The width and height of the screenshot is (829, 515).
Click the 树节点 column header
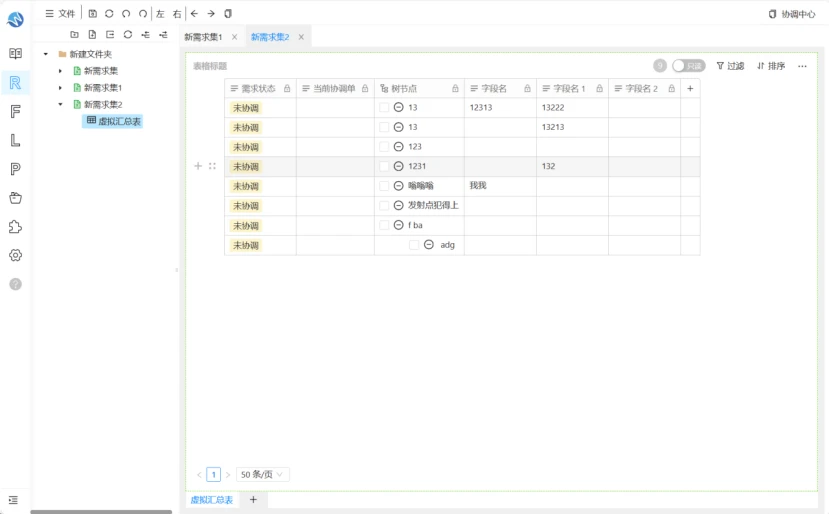[419, 89]
